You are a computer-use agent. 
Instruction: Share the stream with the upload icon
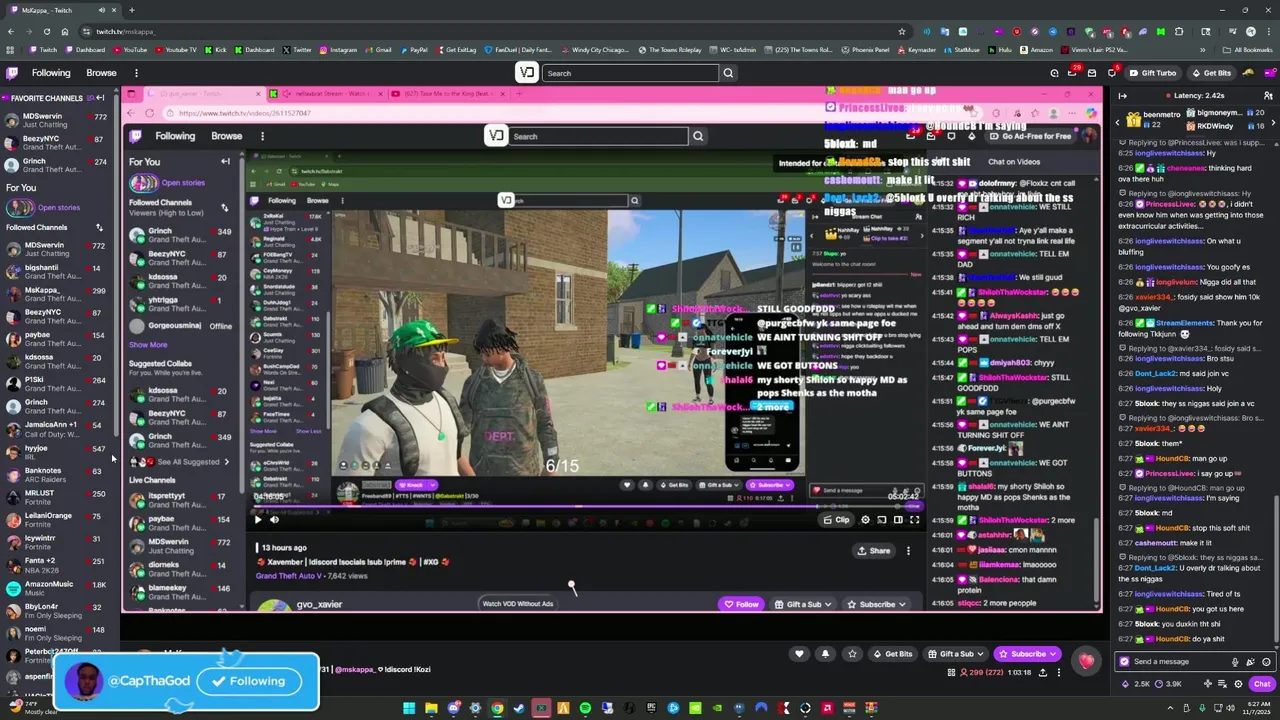click(x=1044, y=673)
